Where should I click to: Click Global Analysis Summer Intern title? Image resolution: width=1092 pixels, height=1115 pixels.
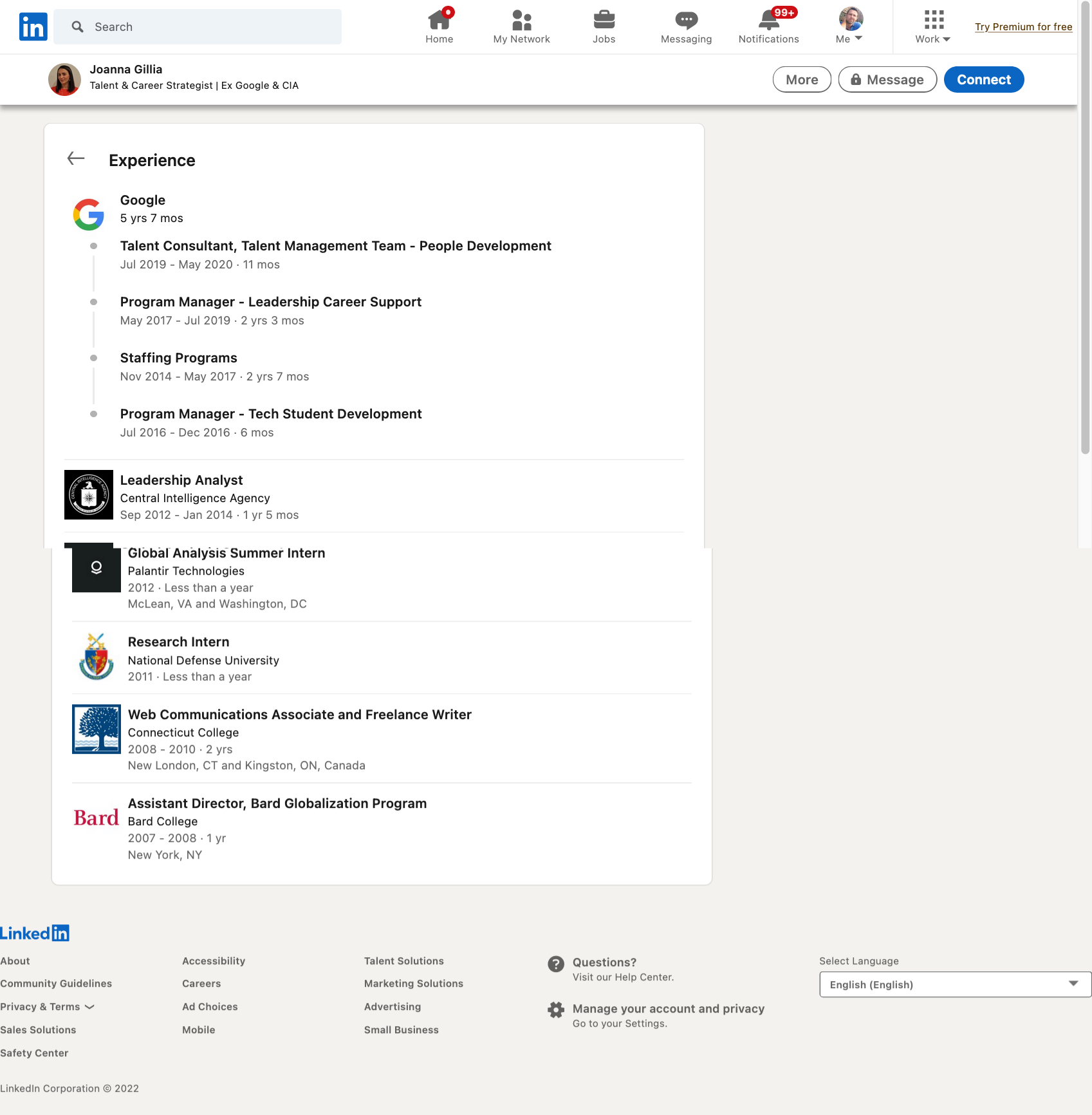pos(227,553)
